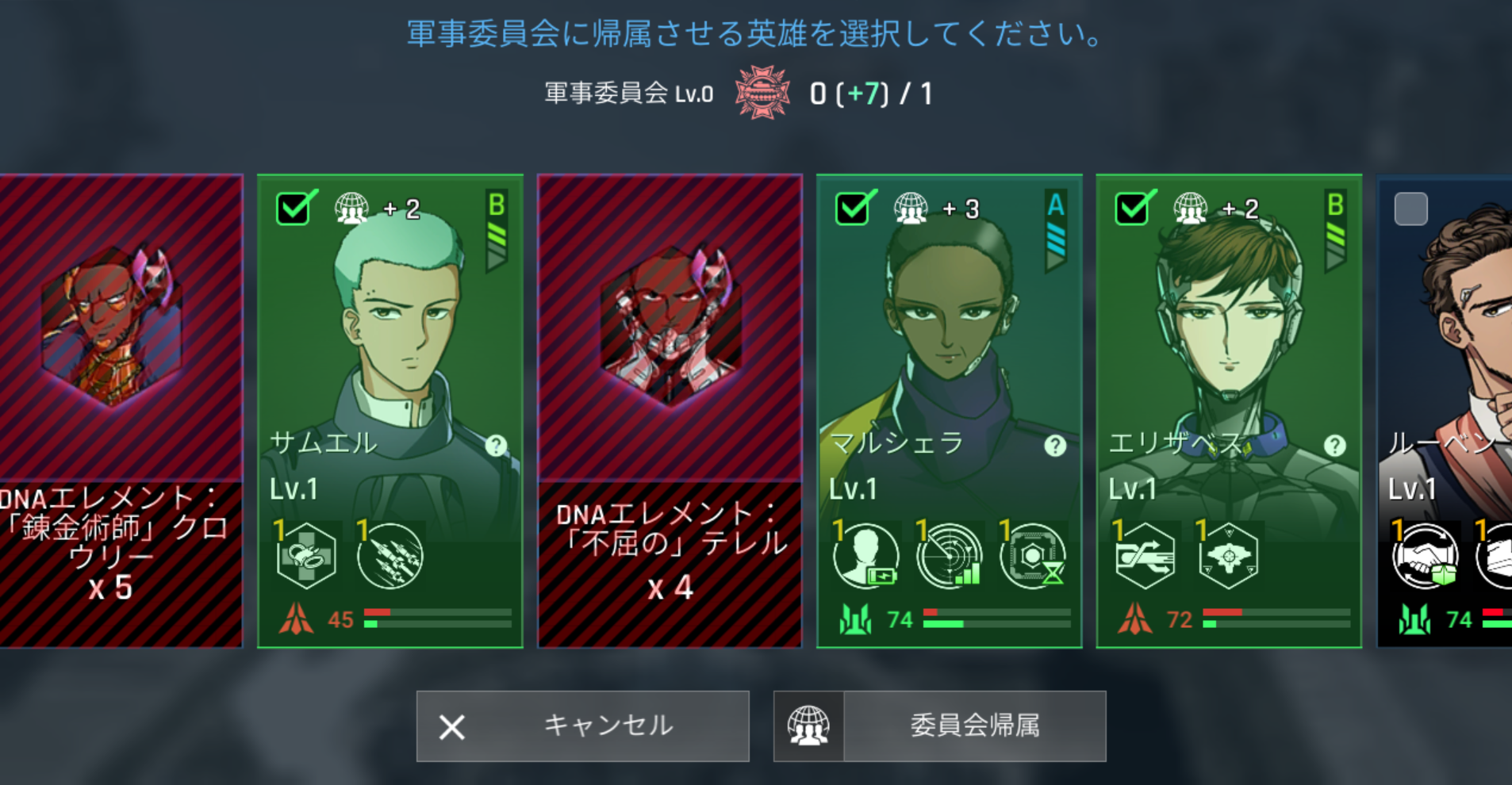The image size is (1512, 785).
Task: Tap ルーベン's handshake skill icon
Action: tap(1426, 556)
